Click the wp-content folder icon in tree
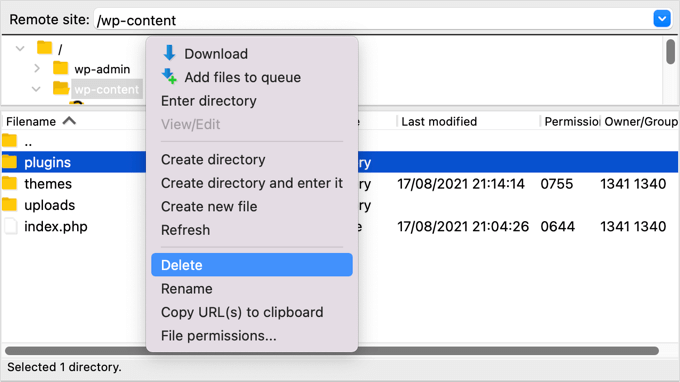The width and height of the screenshot is (680, 382). click(x=61, y=88)
